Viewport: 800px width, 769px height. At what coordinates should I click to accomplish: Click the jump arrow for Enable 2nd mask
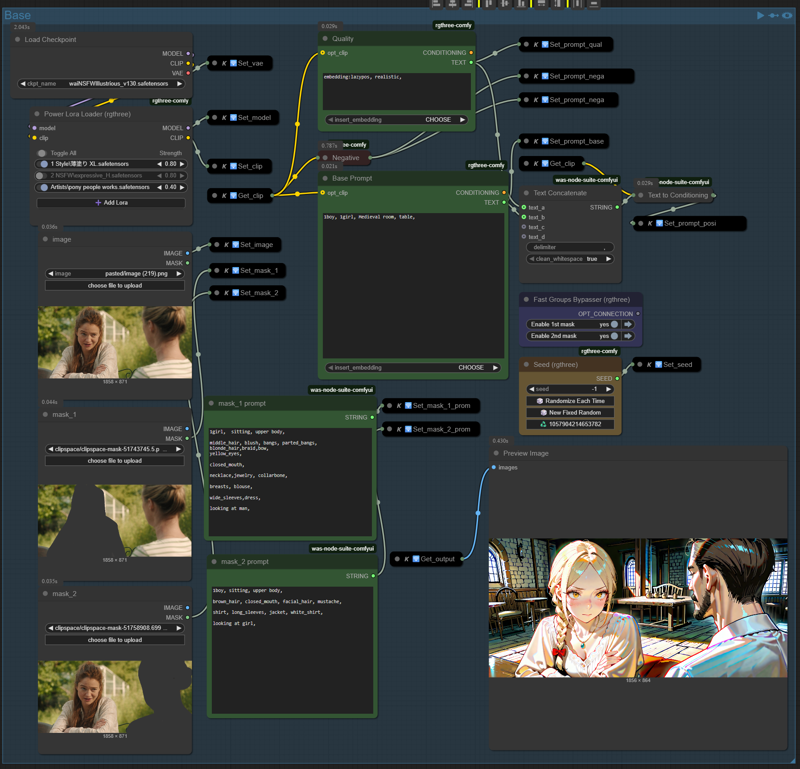628,336
